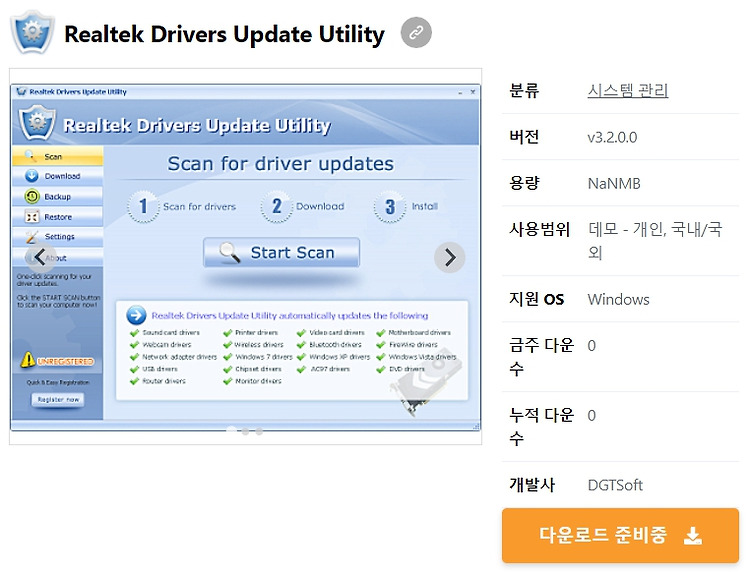Viewport: 750px width, 572px height.
Task: Select the first carousel indicator dot
Action: pos(232,430)
